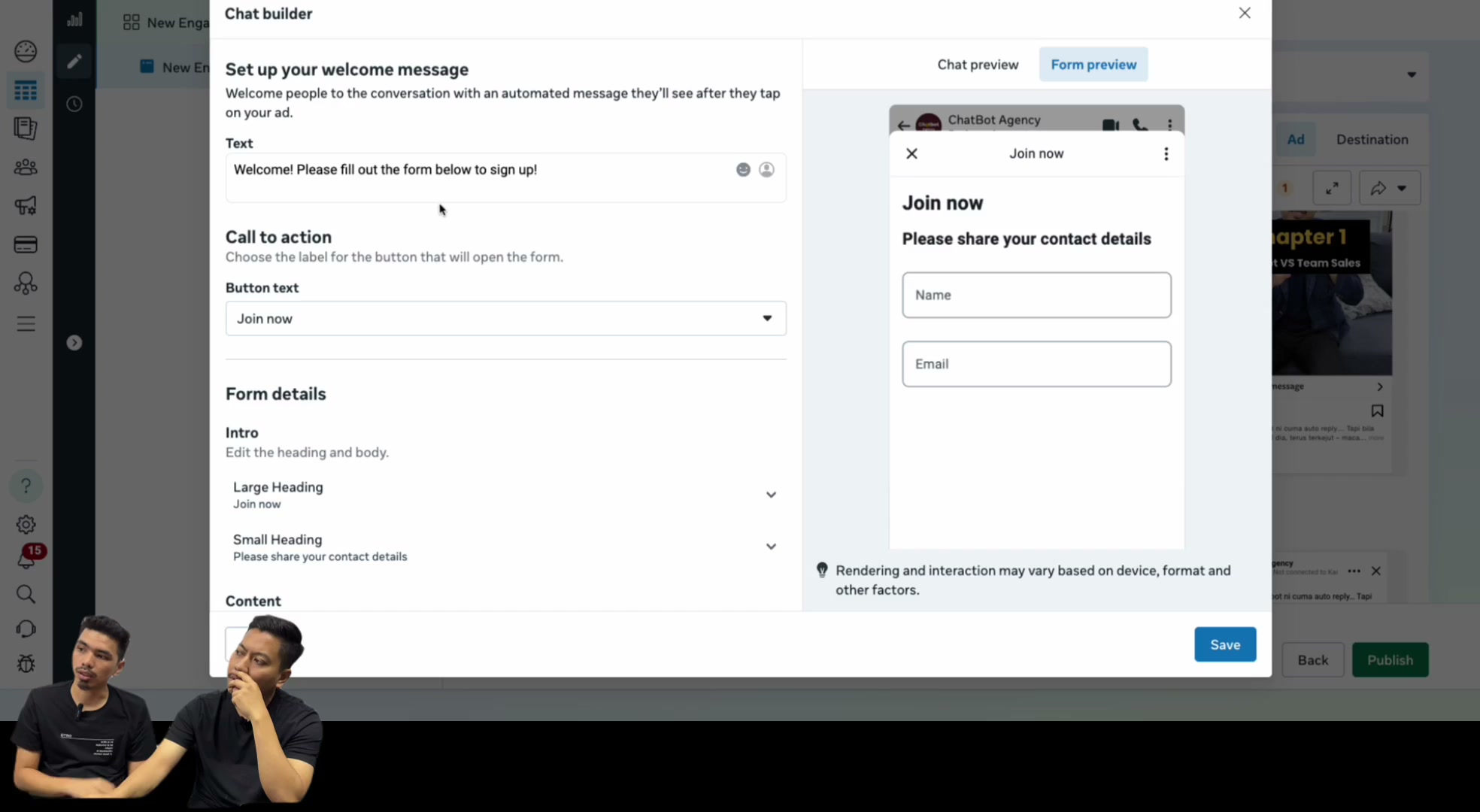The image size is (1480, 812).
Task: Save the chat builder settings
Action: coord(1225,644)
